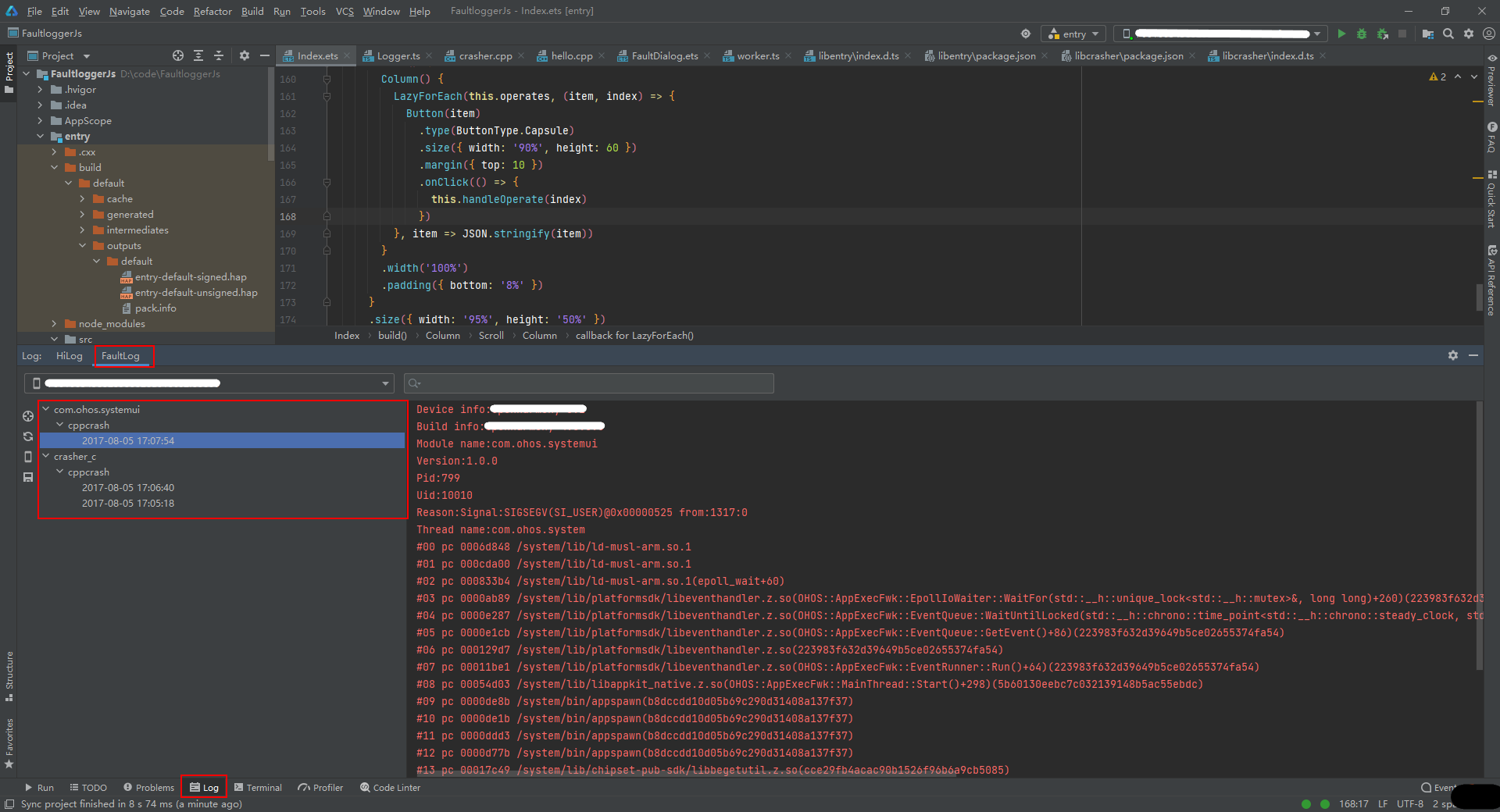1500x812 pixels.
Task: Open the entry run configuration dropdown
Action: coord(1073,34)
